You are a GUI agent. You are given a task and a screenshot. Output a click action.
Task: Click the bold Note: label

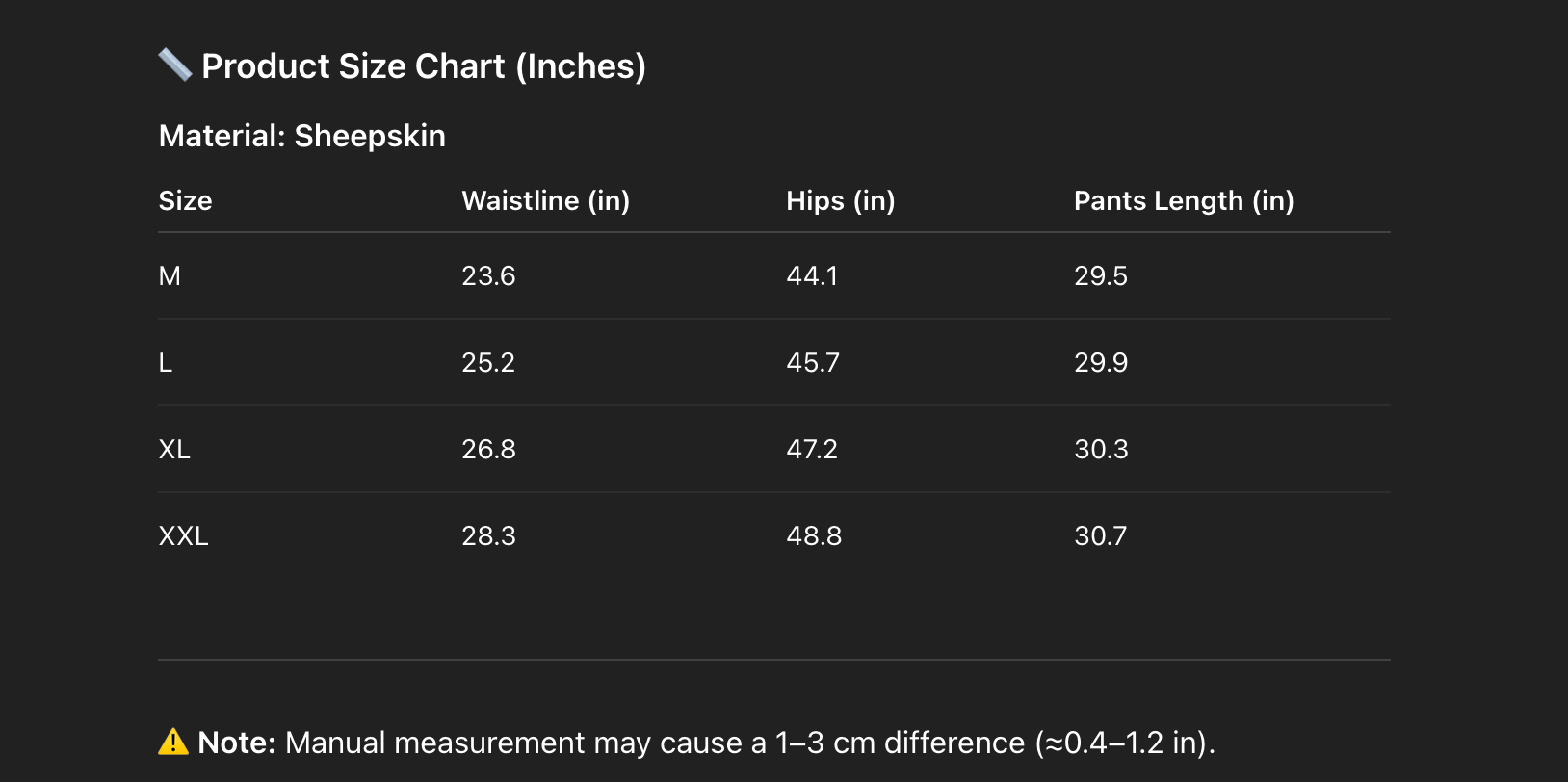tap(237, 743)
